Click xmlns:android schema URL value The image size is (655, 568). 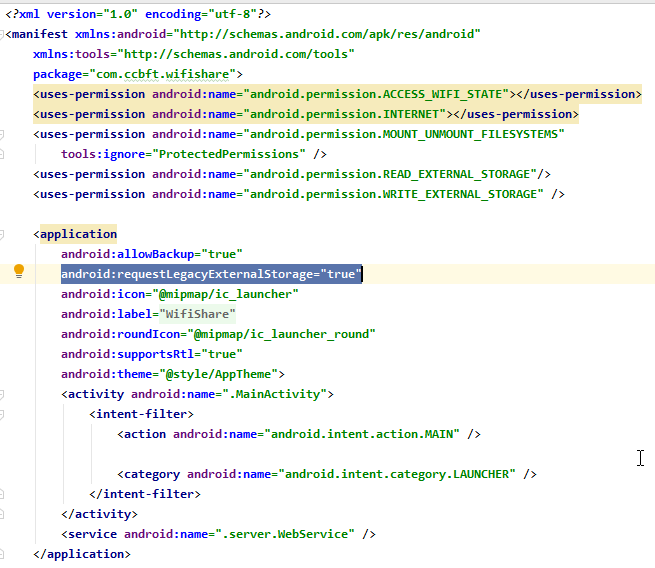coord(327,34)
